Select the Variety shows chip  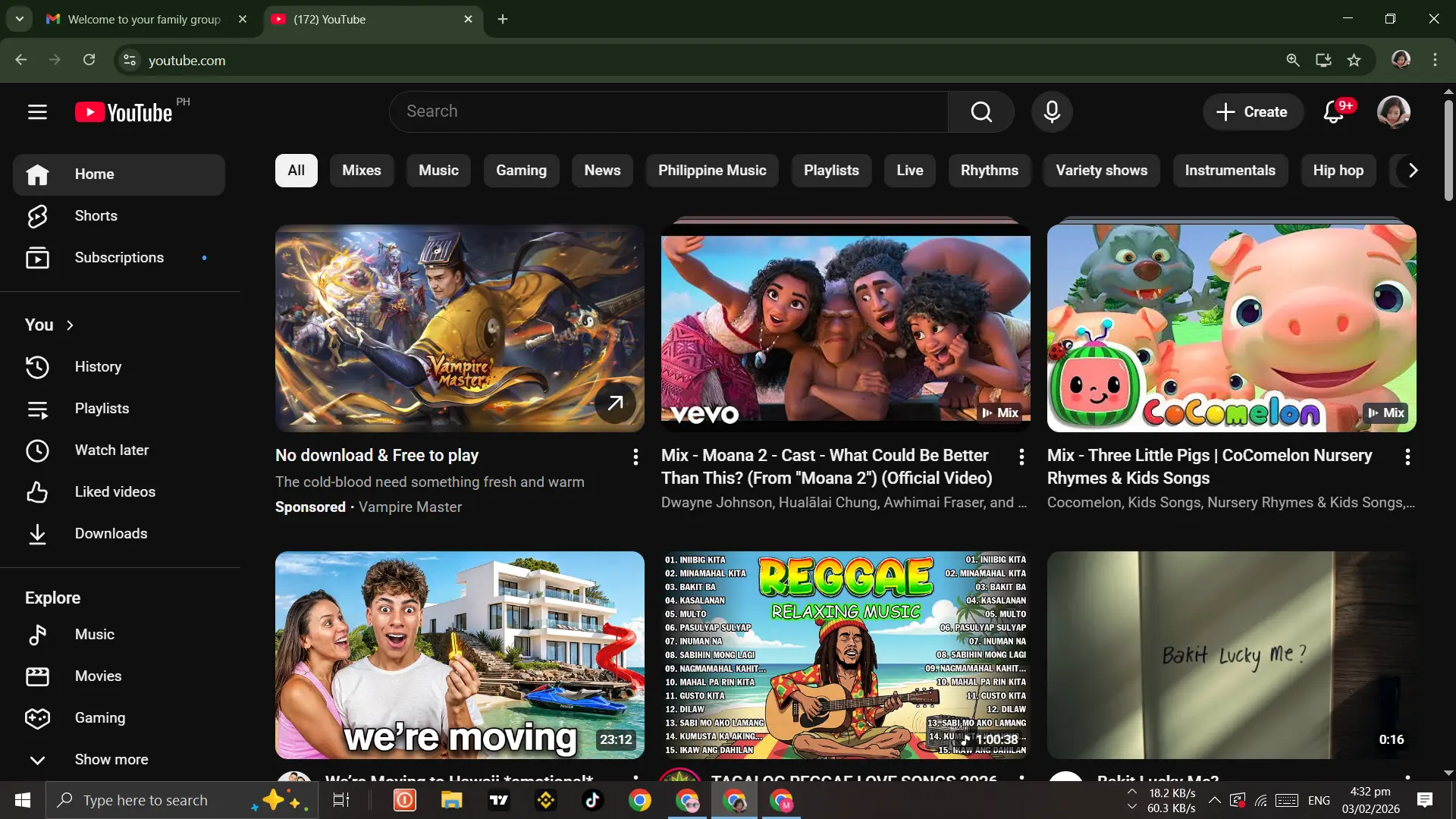[1101, 171]
